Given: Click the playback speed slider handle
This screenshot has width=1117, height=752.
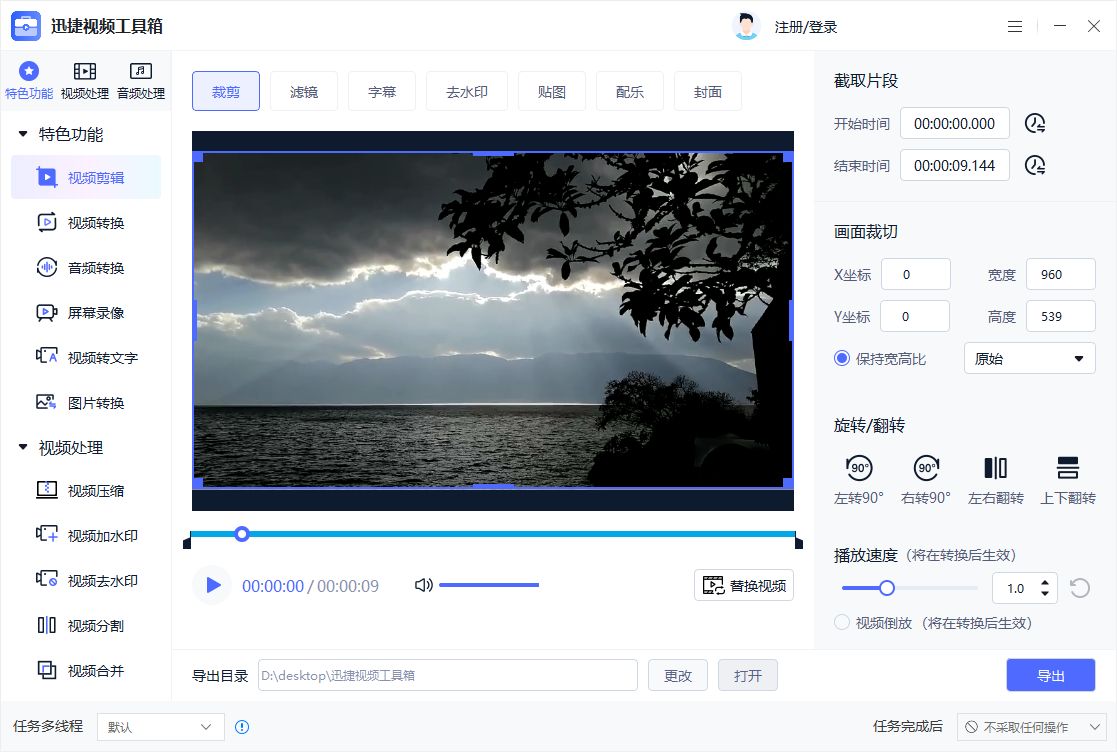Looking at the screenshot, I should click(887, 588).
